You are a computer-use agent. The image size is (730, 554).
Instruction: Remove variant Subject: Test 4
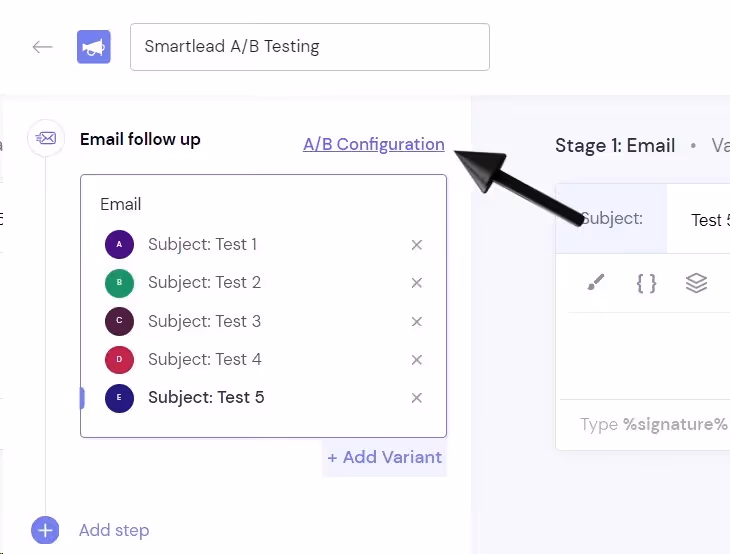pyautogui.click(x=417, y=359)
